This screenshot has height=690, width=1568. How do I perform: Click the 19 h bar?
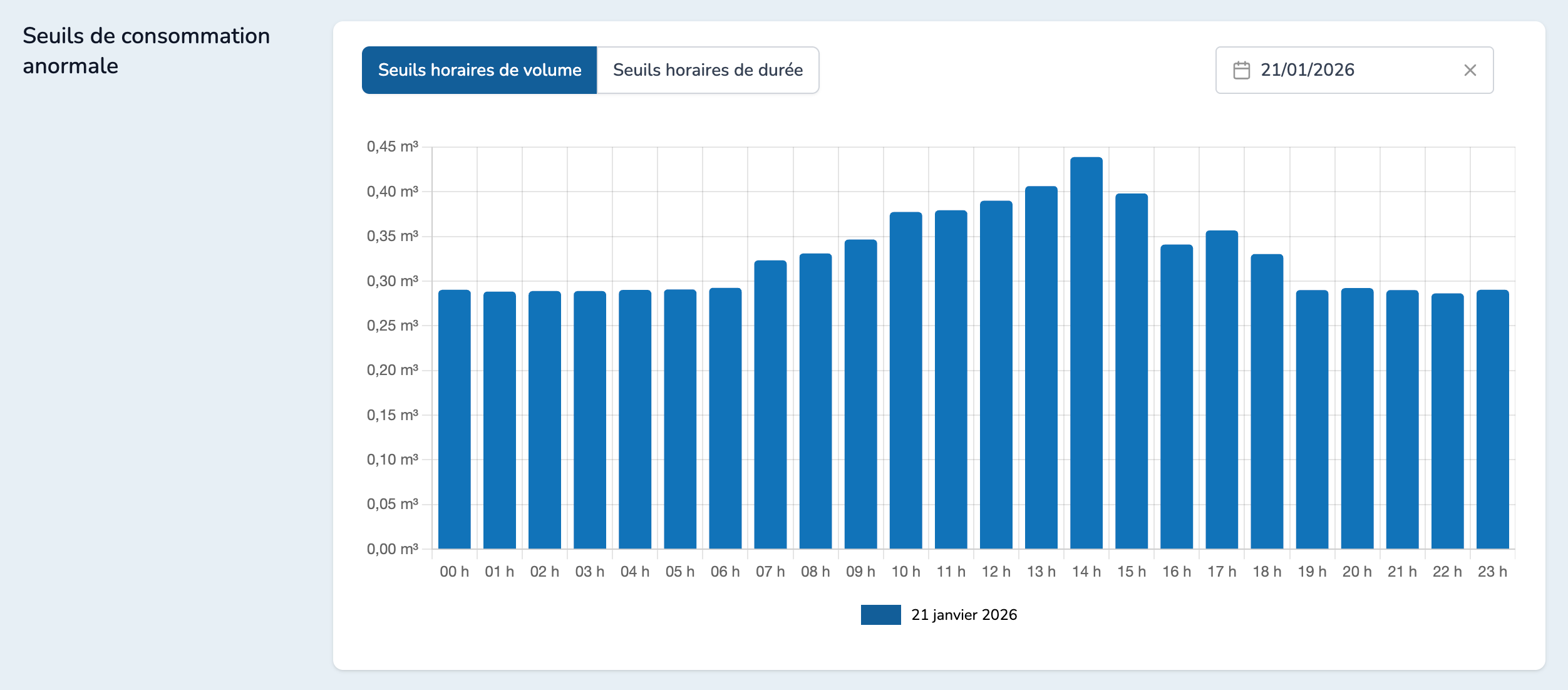point(1312,420)
